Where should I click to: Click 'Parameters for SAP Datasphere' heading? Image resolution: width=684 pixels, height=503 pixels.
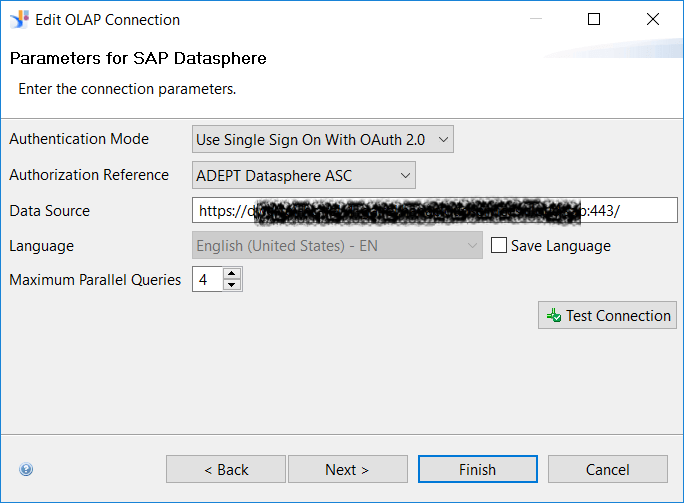pyautogui.click(x=138, y=58)
